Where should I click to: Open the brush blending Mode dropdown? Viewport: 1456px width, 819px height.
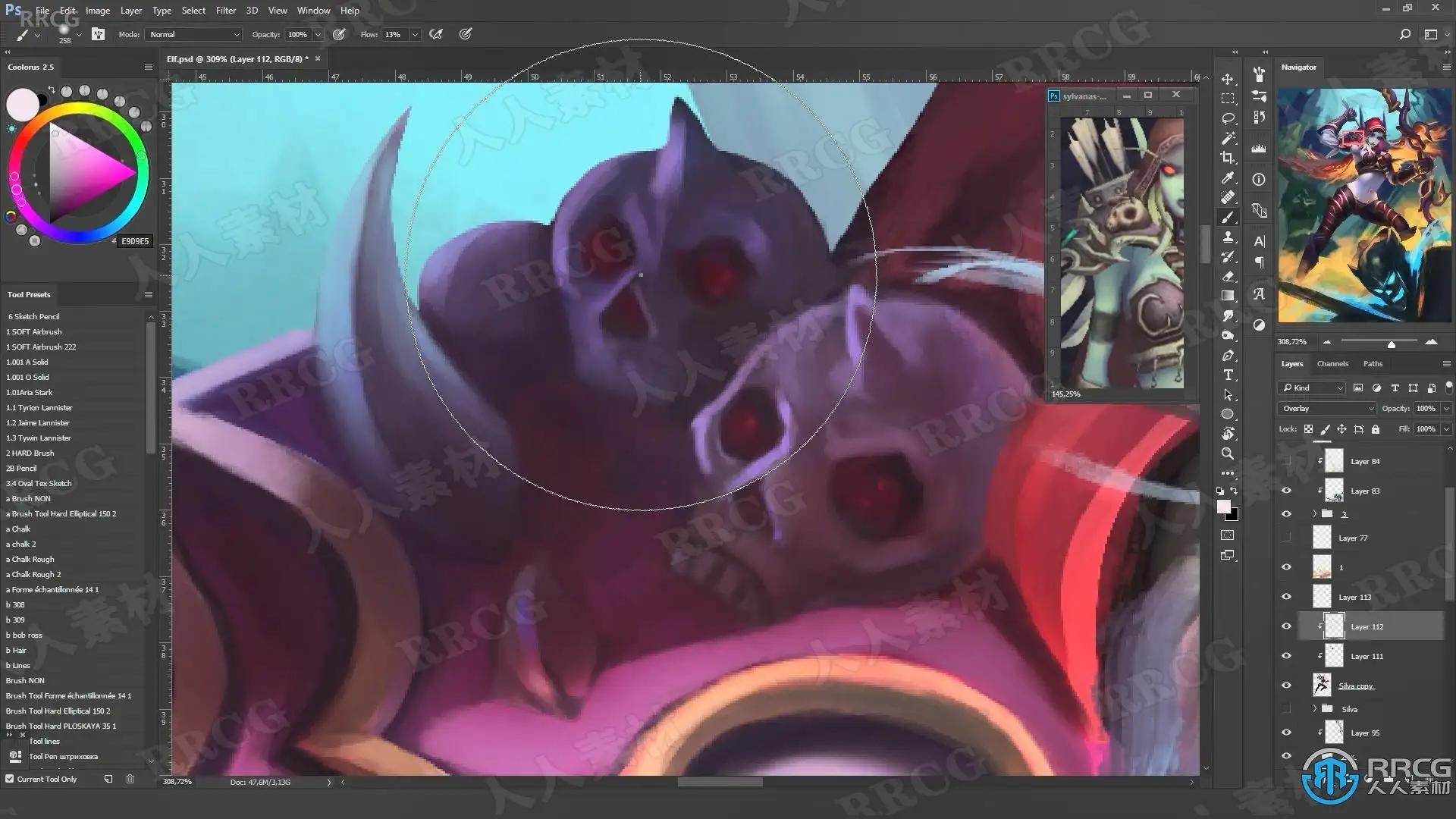(x=194, y=34)
